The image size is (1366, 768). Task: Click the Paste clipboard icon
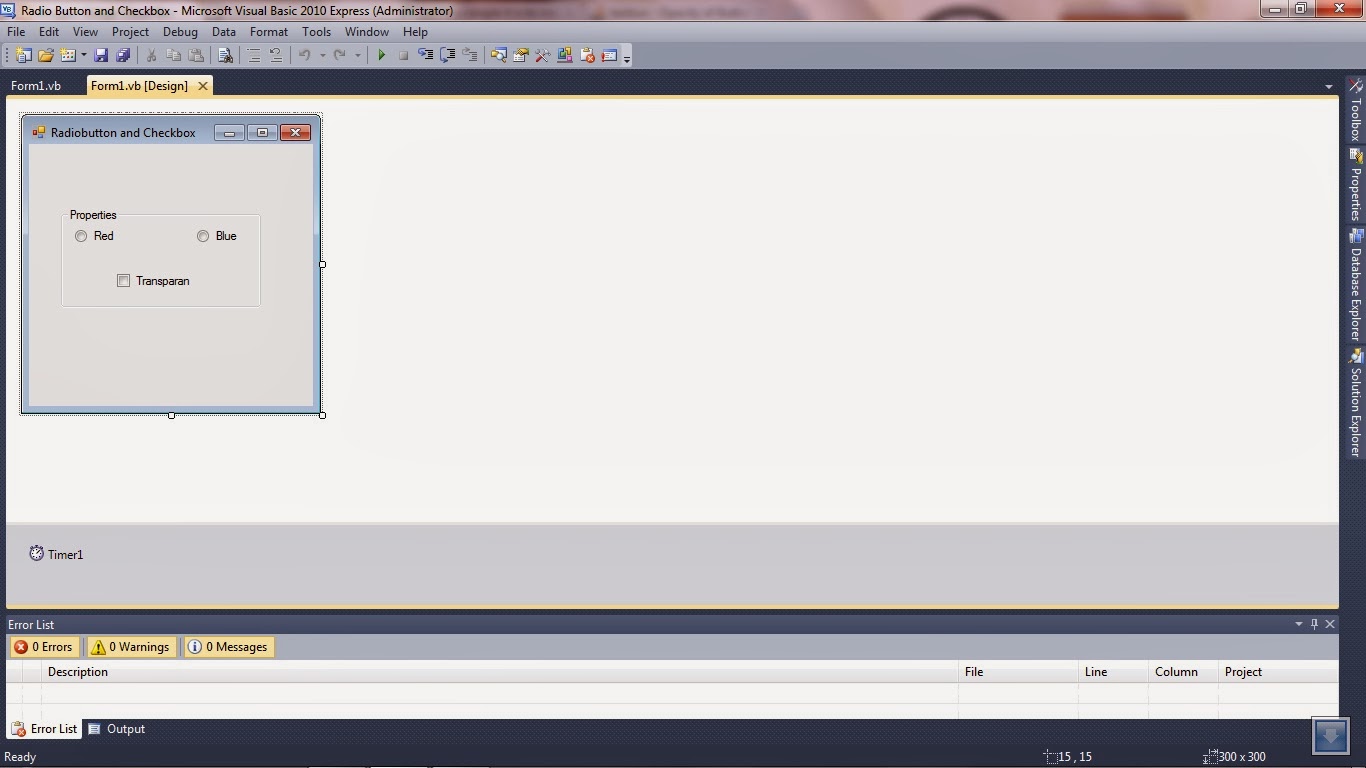point(196,56)
